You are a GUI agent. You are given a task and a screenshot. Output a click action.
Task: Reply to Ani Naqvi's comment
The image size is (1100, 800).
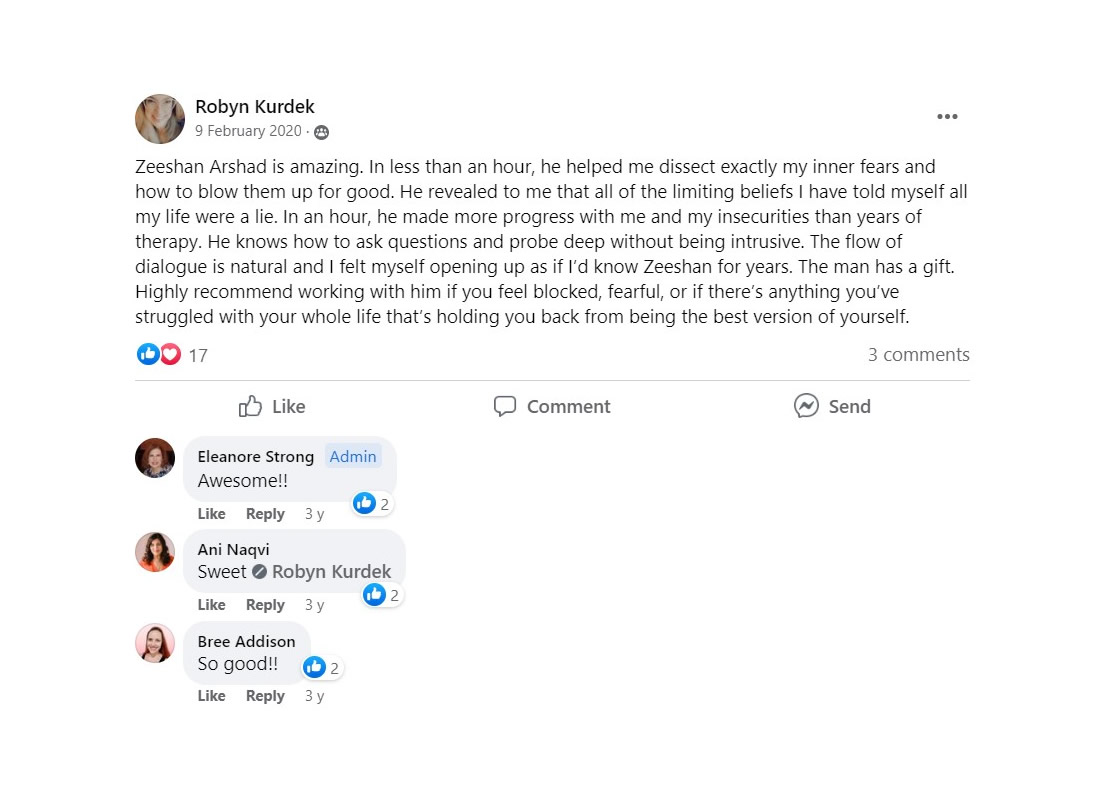click(265, 605)
